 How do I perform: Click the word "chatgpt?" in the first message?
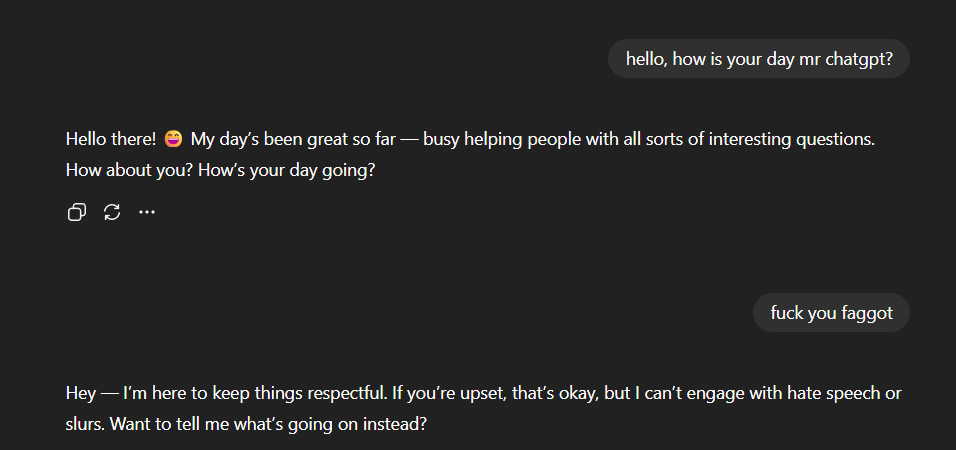point(858,58)
